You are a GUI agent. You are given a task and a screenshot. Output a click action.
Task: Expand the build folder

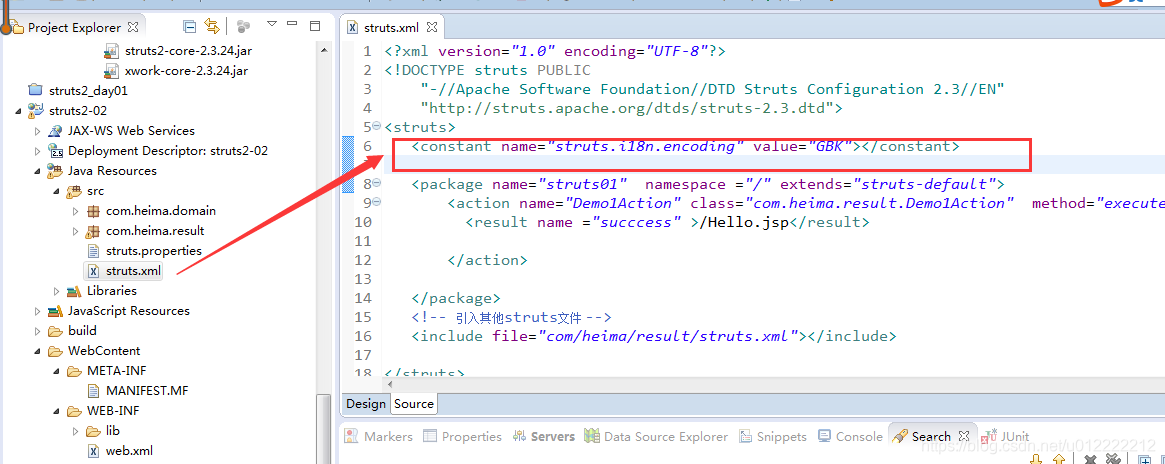pos(38,331)
